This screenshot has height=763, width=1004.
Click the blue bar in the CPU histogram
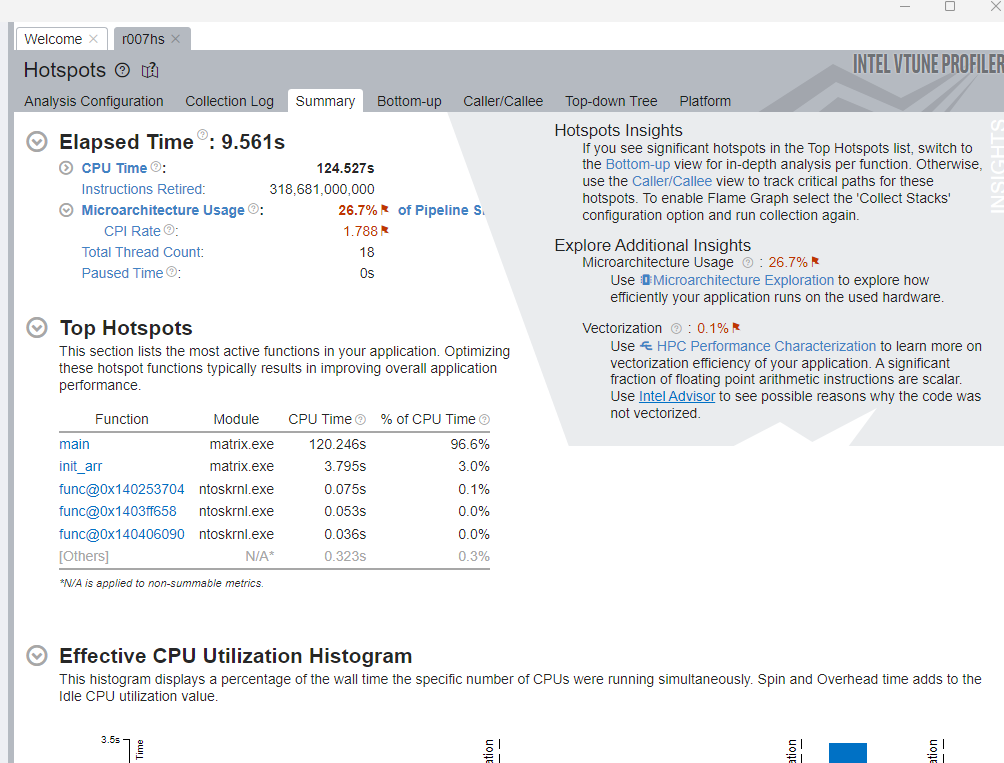coord(847,752)
